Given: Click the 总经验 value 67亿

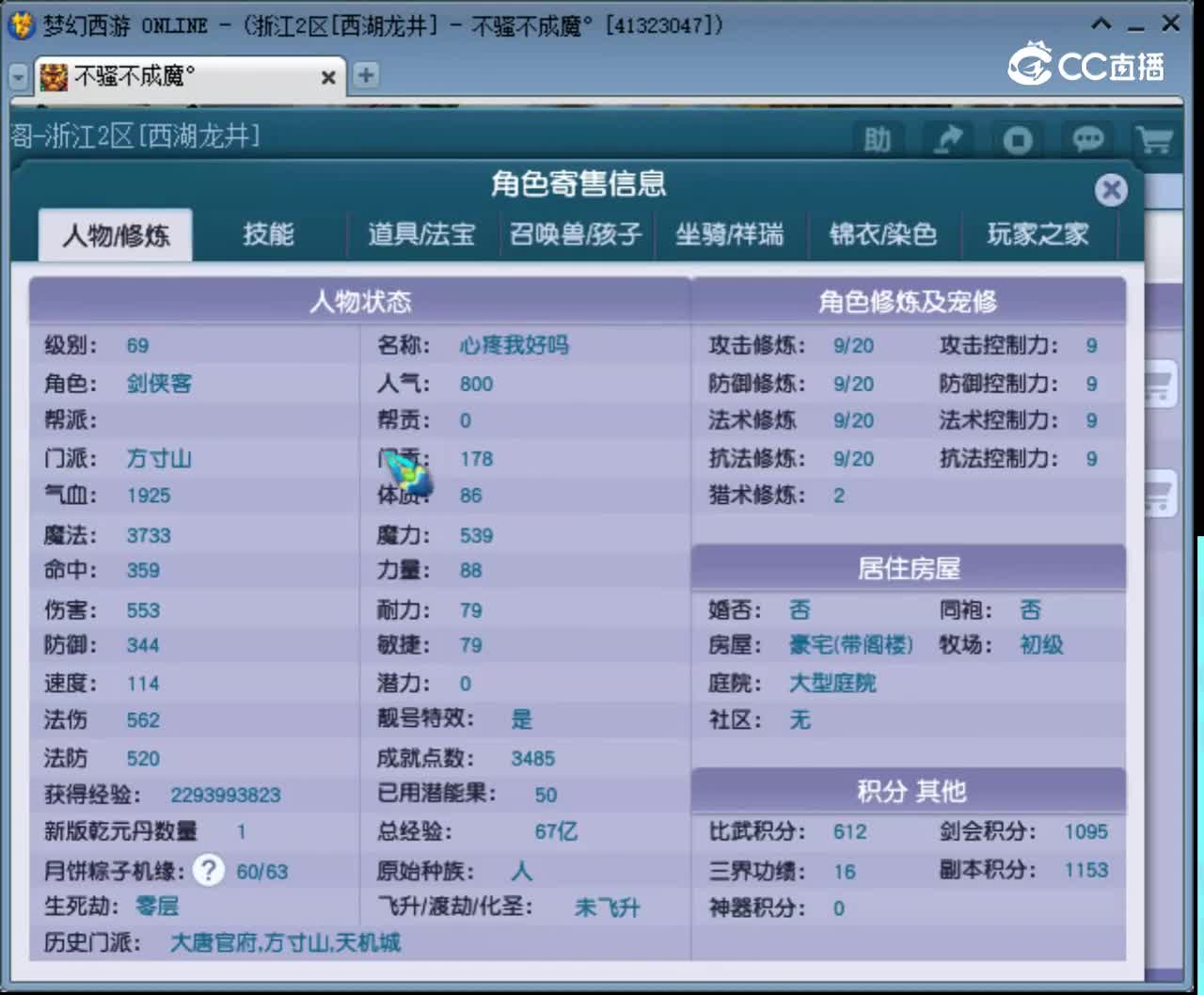Looking at the screenshot, I should (x=557, y=831).
